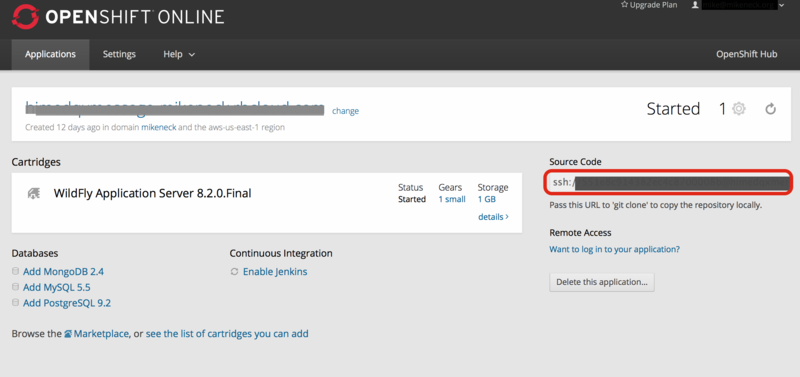Click the gear count number 1
800x377 pixels.
(722, 109)
